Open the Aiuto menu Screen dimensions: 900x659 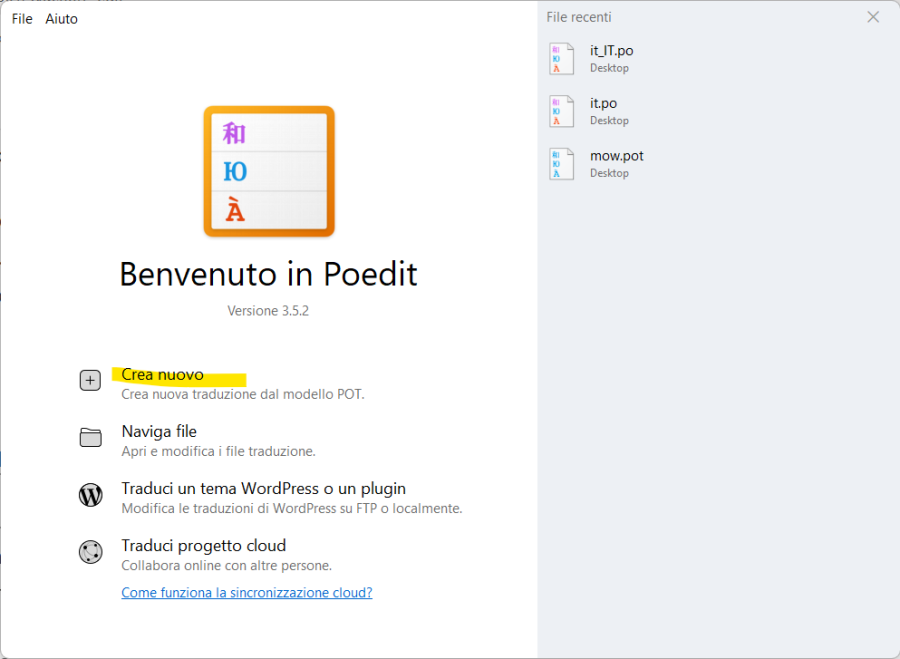[61, 19]
